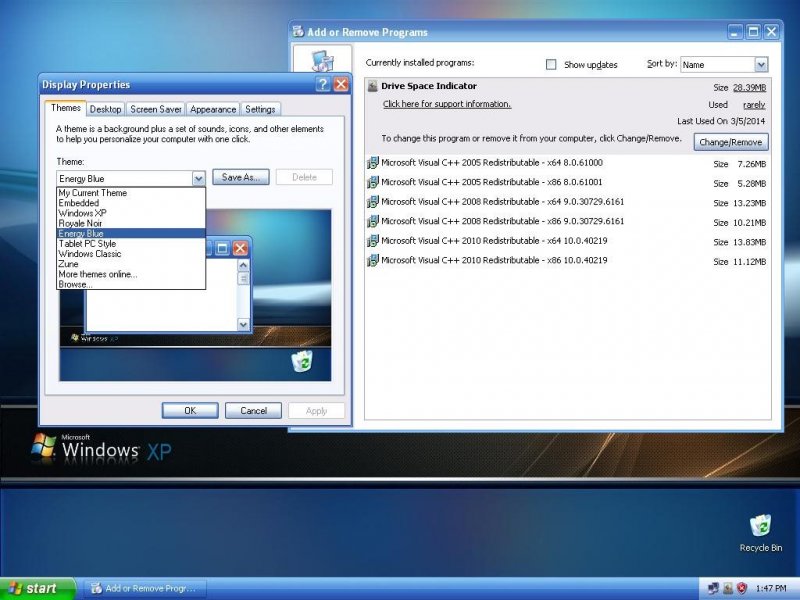Enable the Show updates checkbox
Viewport: 800px width, 600px height.
click(x=551, y=64)
